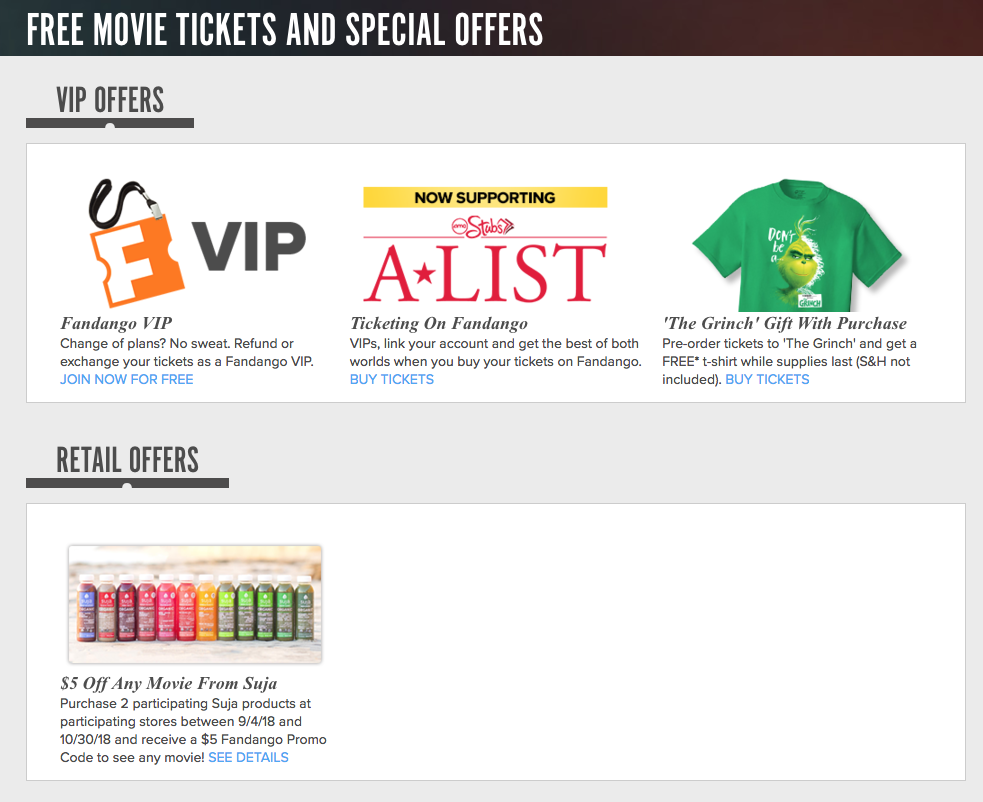Open the JOIN NOW FOR FREE link
Image resolution: width=983 pixels, height=802 pixels.
[127, 379]
